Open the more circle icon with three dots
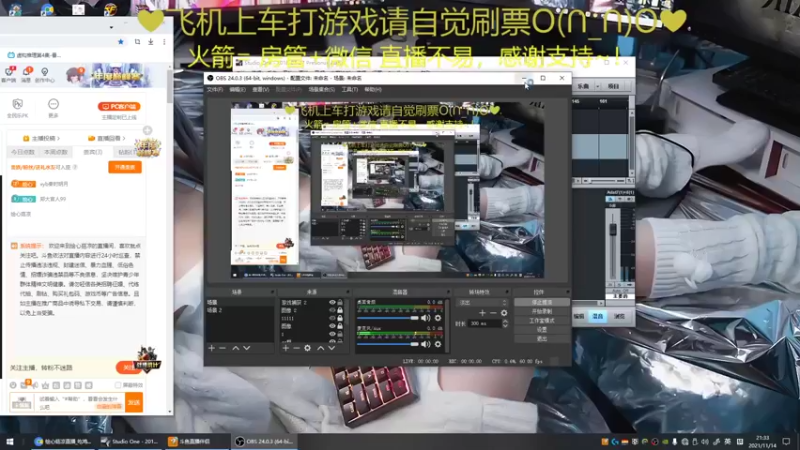 pyautogui.click(x=54, y=105)
